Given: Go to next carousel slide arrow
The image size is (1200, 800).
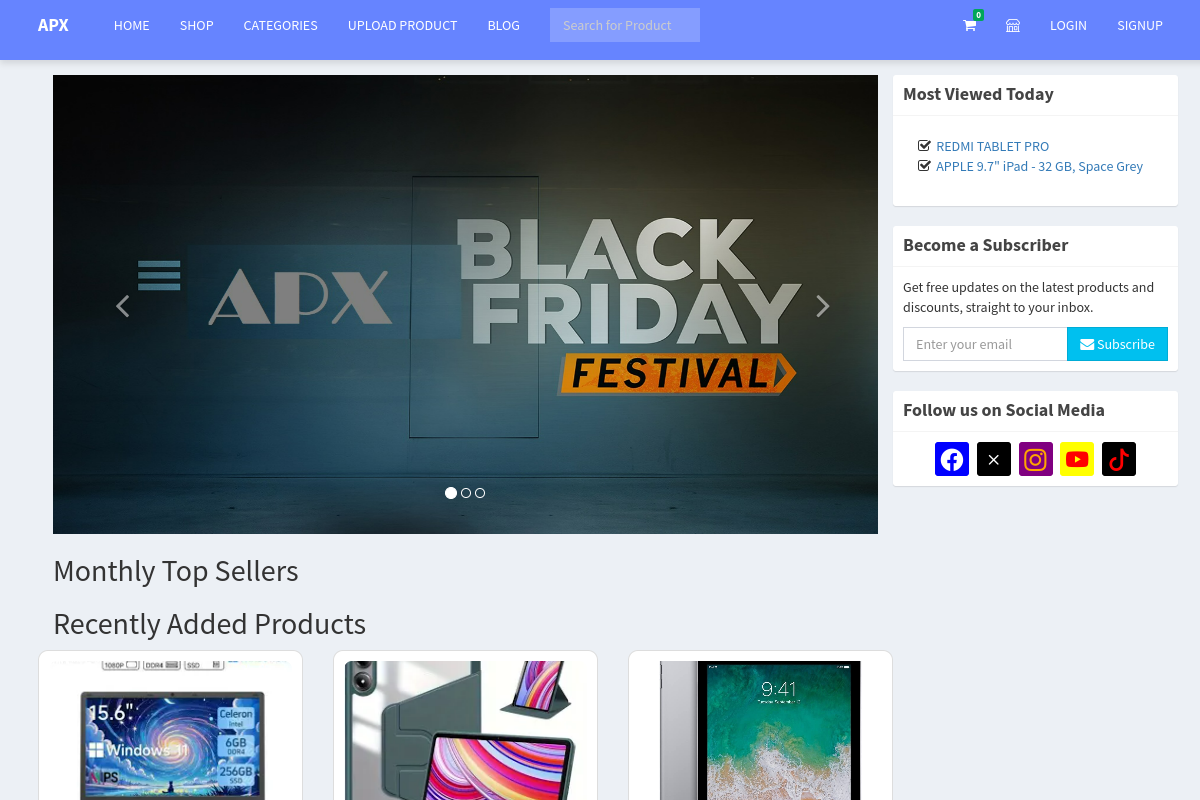Looking at the screenshot, I should click(x=822, y=306).
